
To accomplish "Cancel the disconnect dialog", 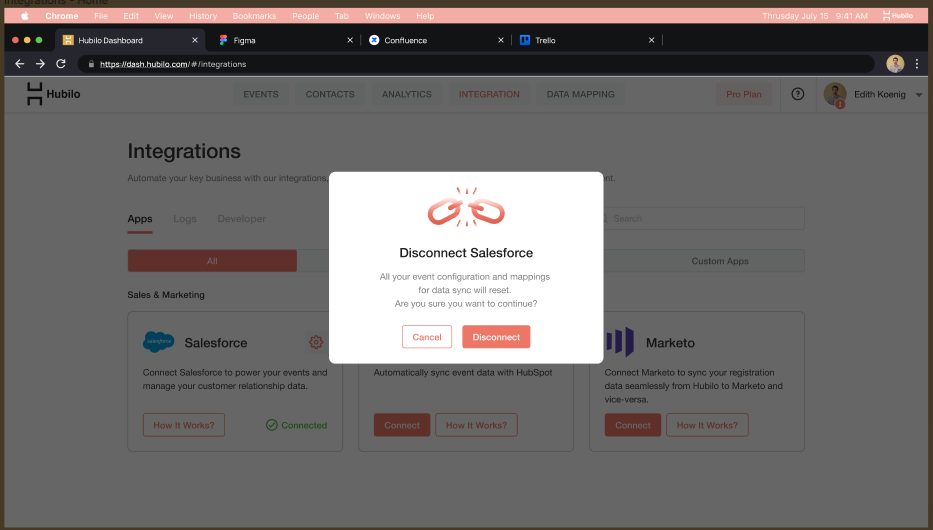I will point(427,337).
